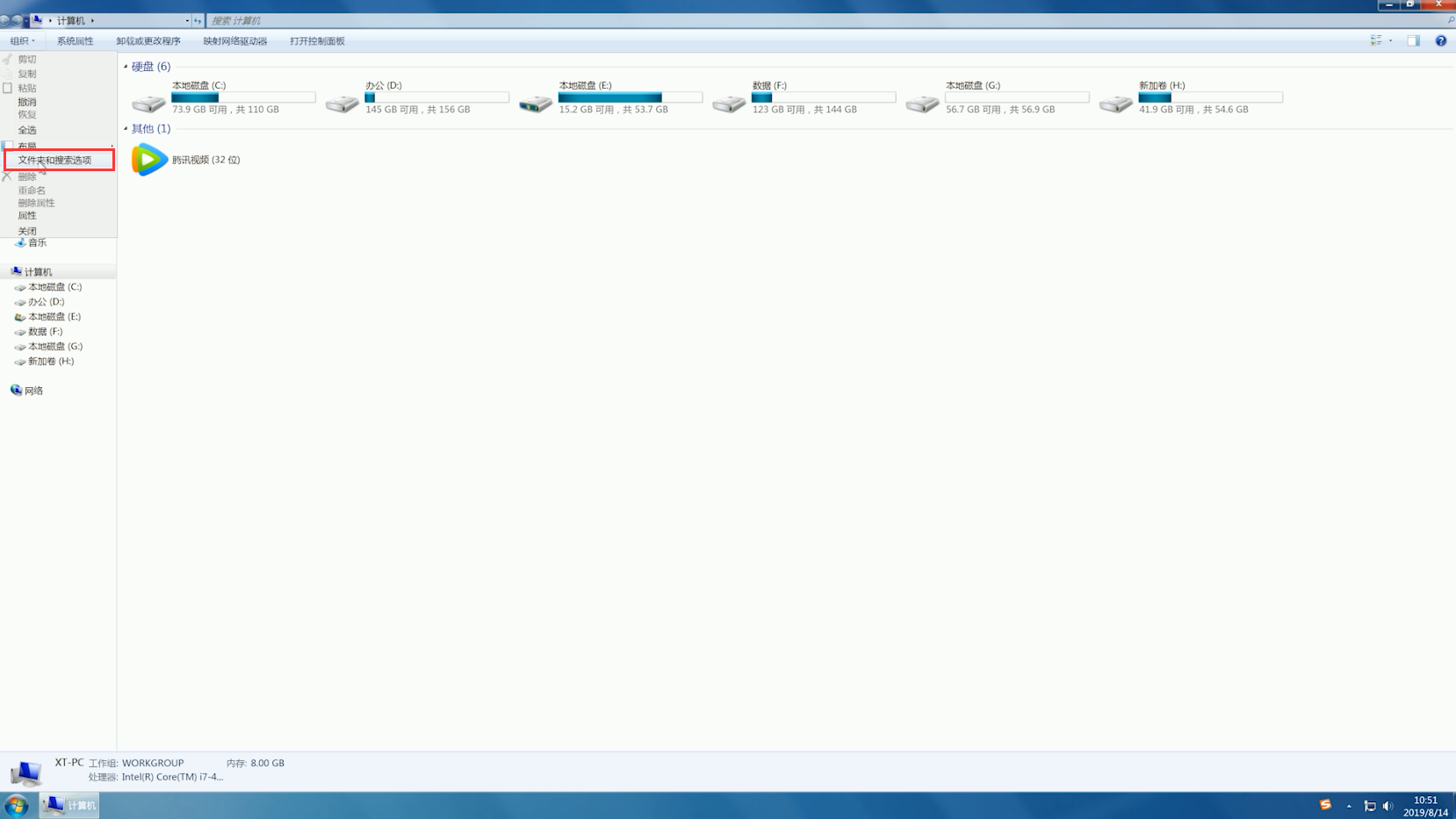The height and width of the screenshot is (819, 1456).
Task: Choose 属性 from the organize menu
Action: click(27, 215)
